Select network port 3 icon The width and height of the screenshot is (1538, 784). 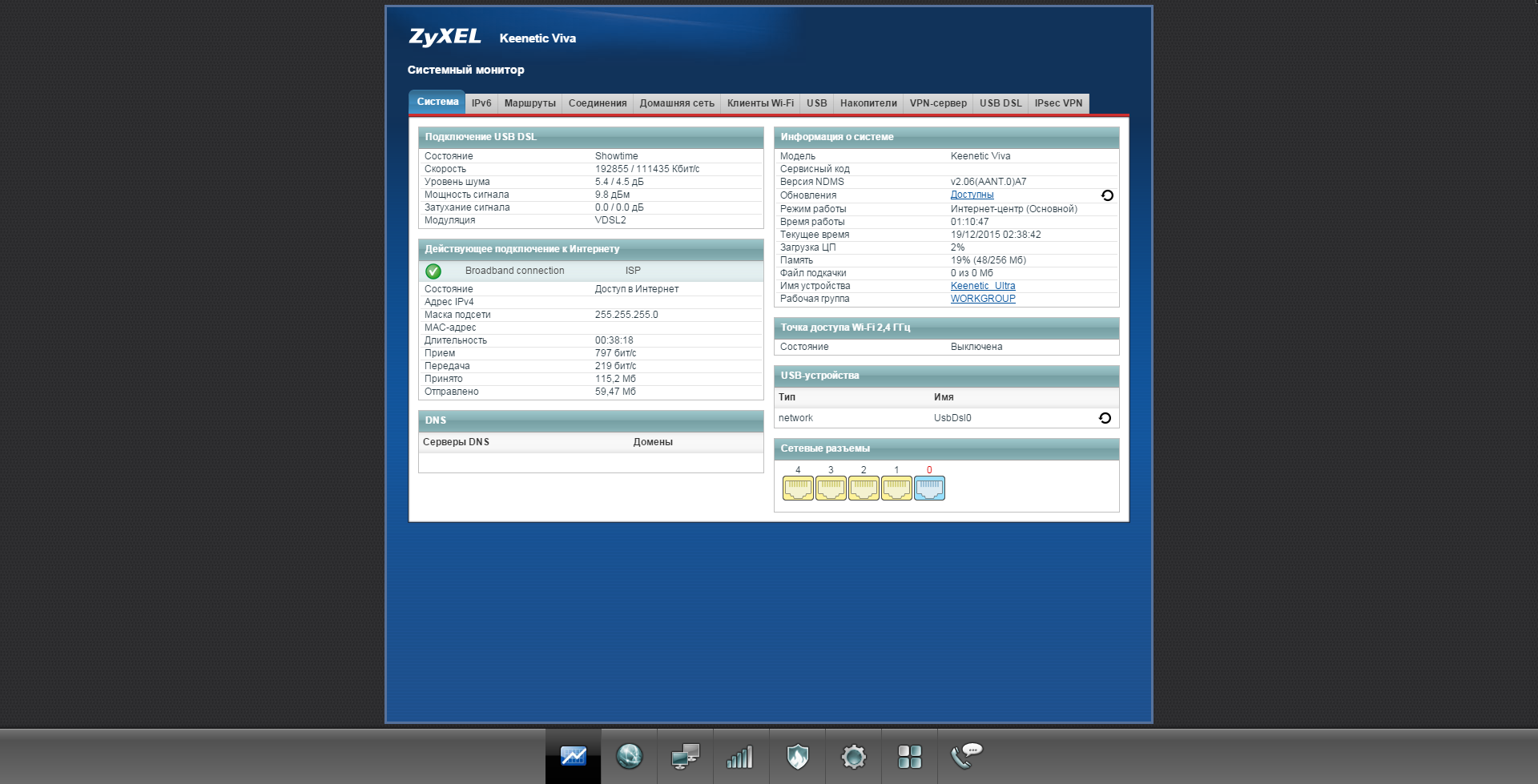click(x=831, y=488)
